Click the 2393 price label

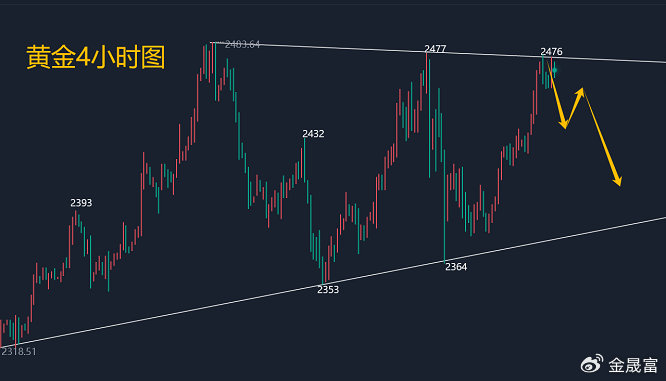click(81, 203)
